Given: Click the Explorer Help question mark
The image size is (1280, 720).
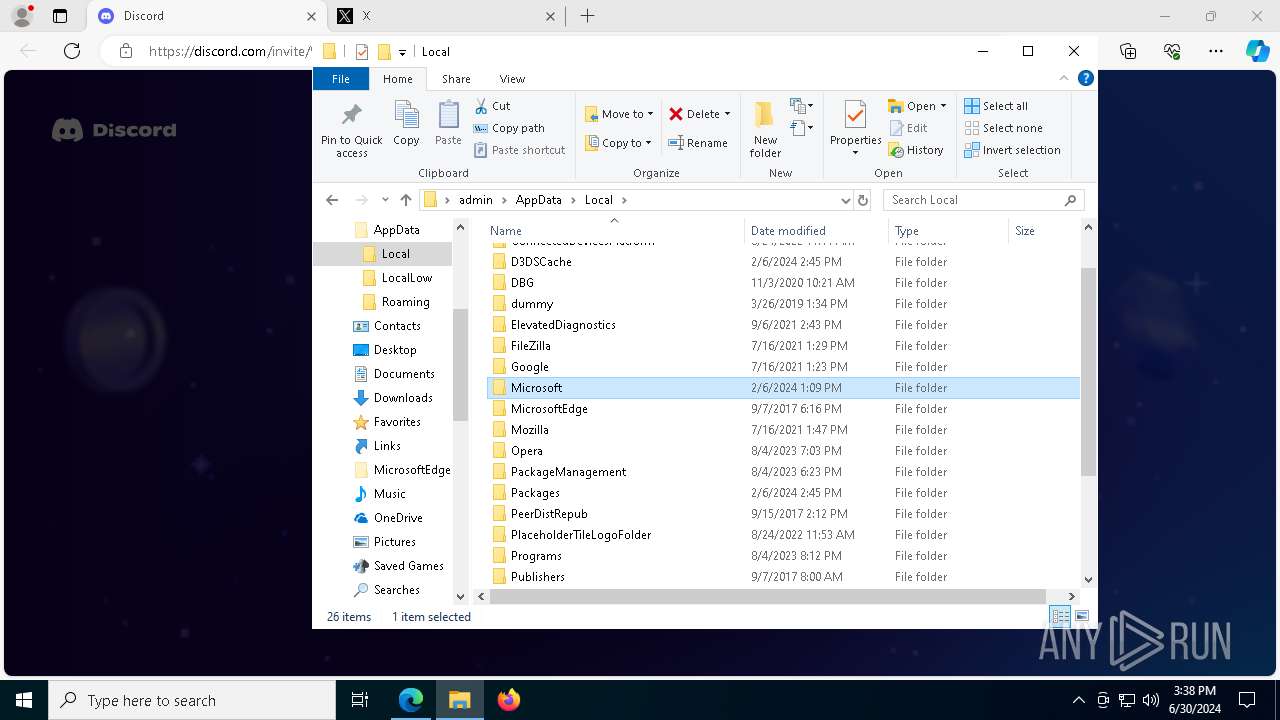Looking at the screenshot, I should [x=1085, y=78].
